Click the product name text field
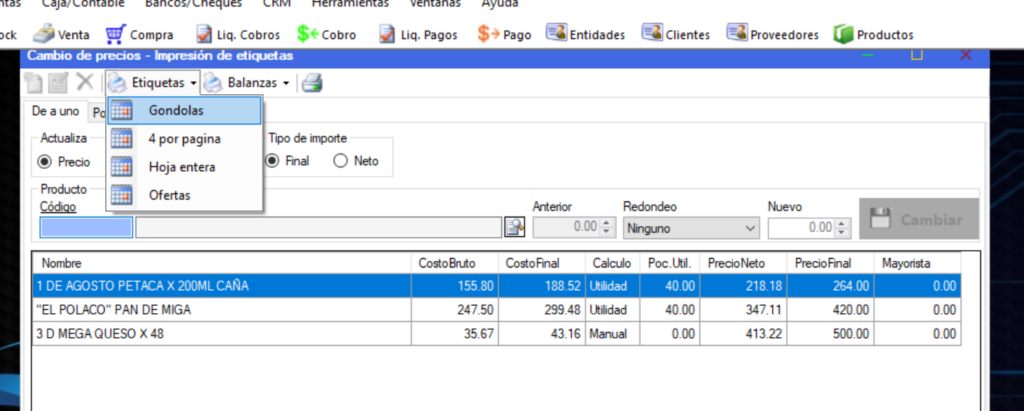Image resolution: width=1024 pixels, height=411 pixels. [x=319, y=227]
